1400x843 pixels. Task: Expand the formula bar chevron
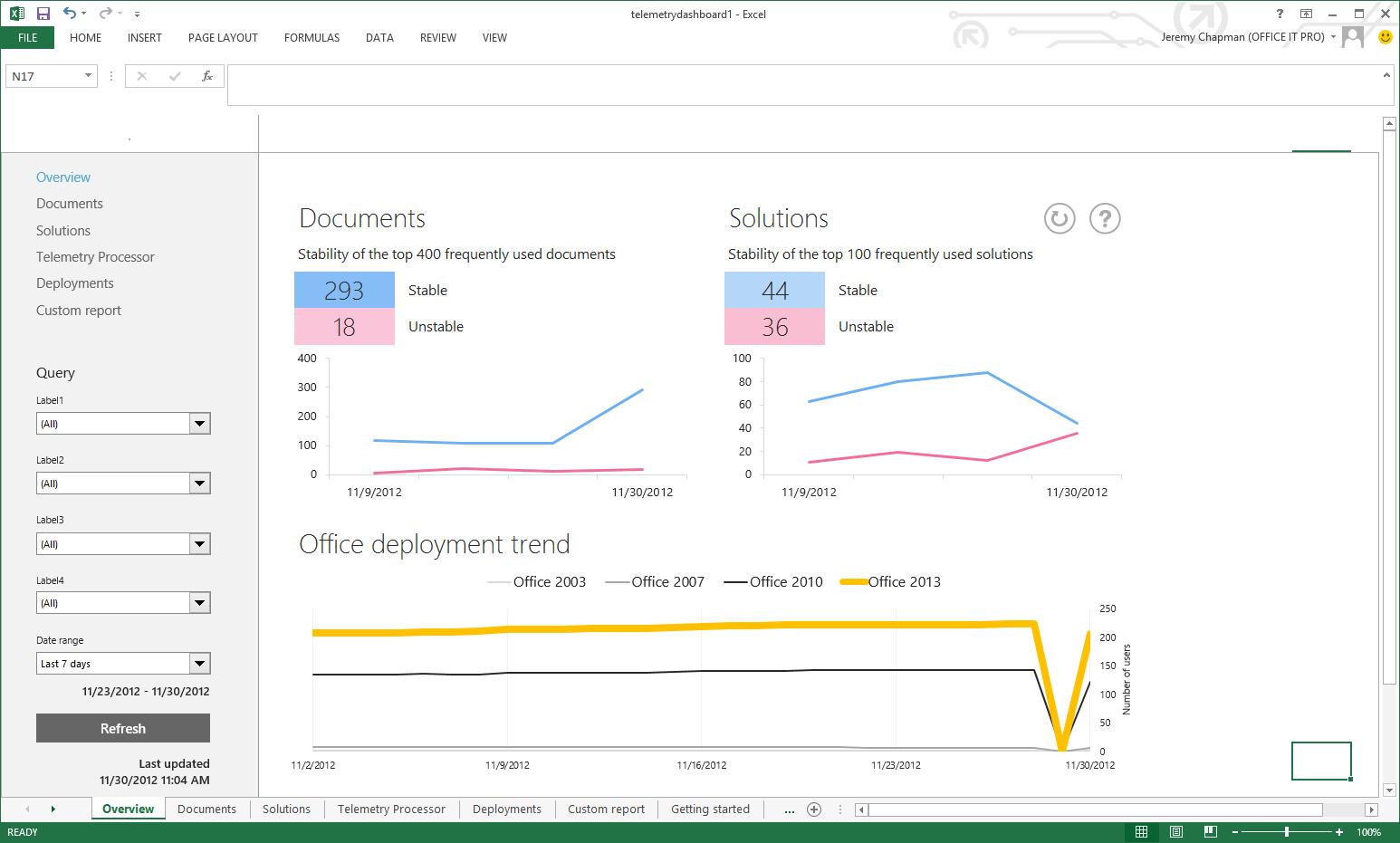click(x=1386, y=75)
